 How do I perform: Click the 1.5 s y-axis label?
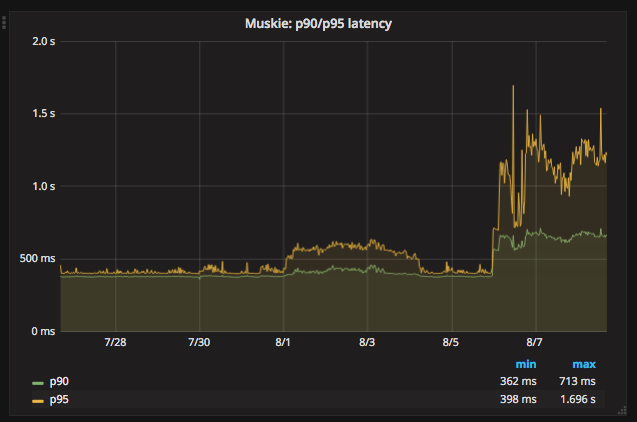point(43,113)
